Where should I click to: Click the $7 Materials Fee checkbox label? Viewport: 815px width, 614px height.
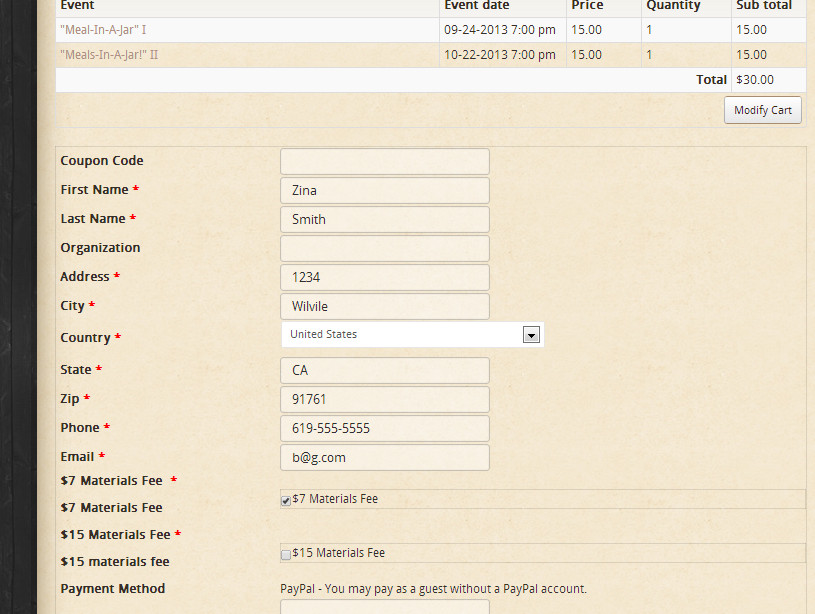(335, 499)
